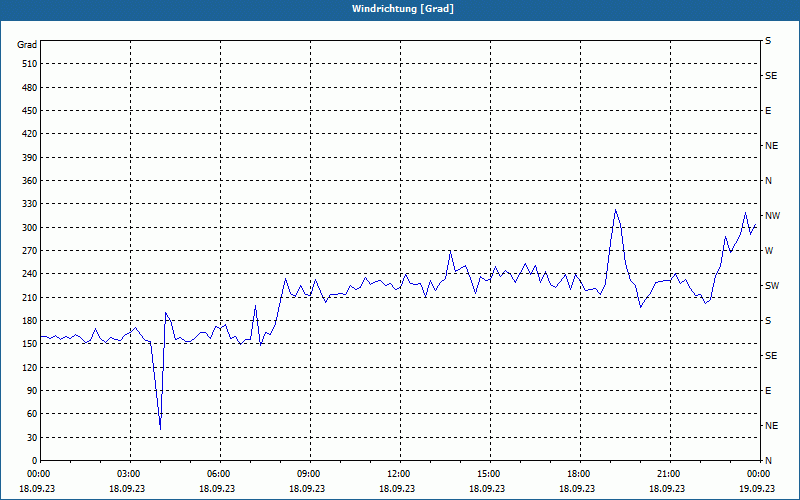Select the 270 y-axis value
Image resolution: width=800 pixels, height=500 pixels.
[30, 251]
